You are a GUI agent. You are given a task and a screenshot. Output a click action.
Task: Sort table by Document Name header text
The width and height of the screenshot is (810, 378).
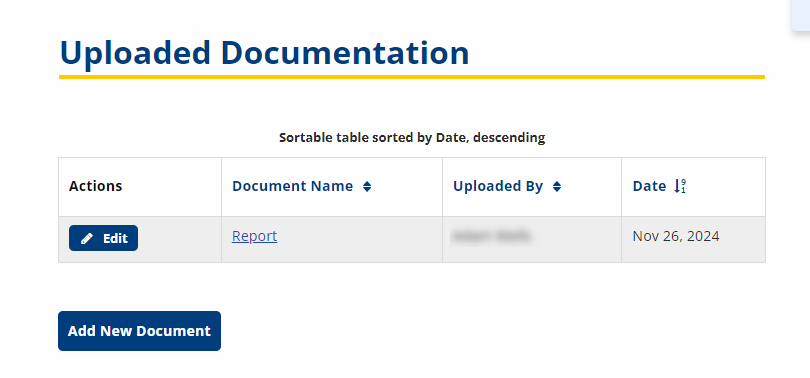click(x=292, y=186)
